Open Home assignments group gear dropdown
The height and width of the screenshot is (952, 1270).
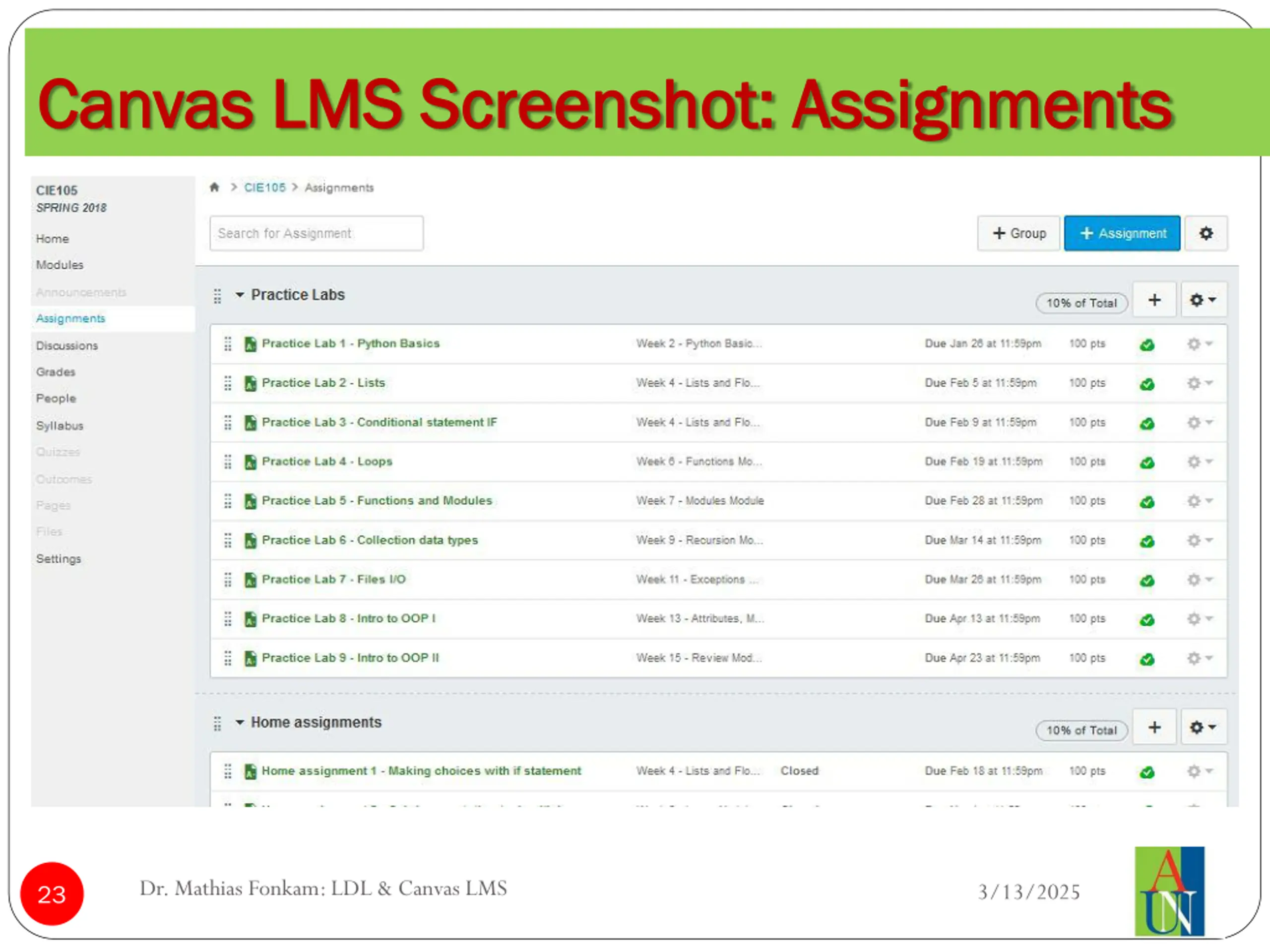pos(1204,727)
